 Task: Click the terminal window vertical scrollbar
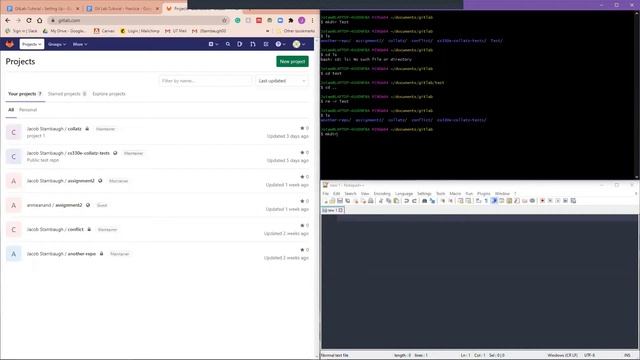tap(637, 95)
